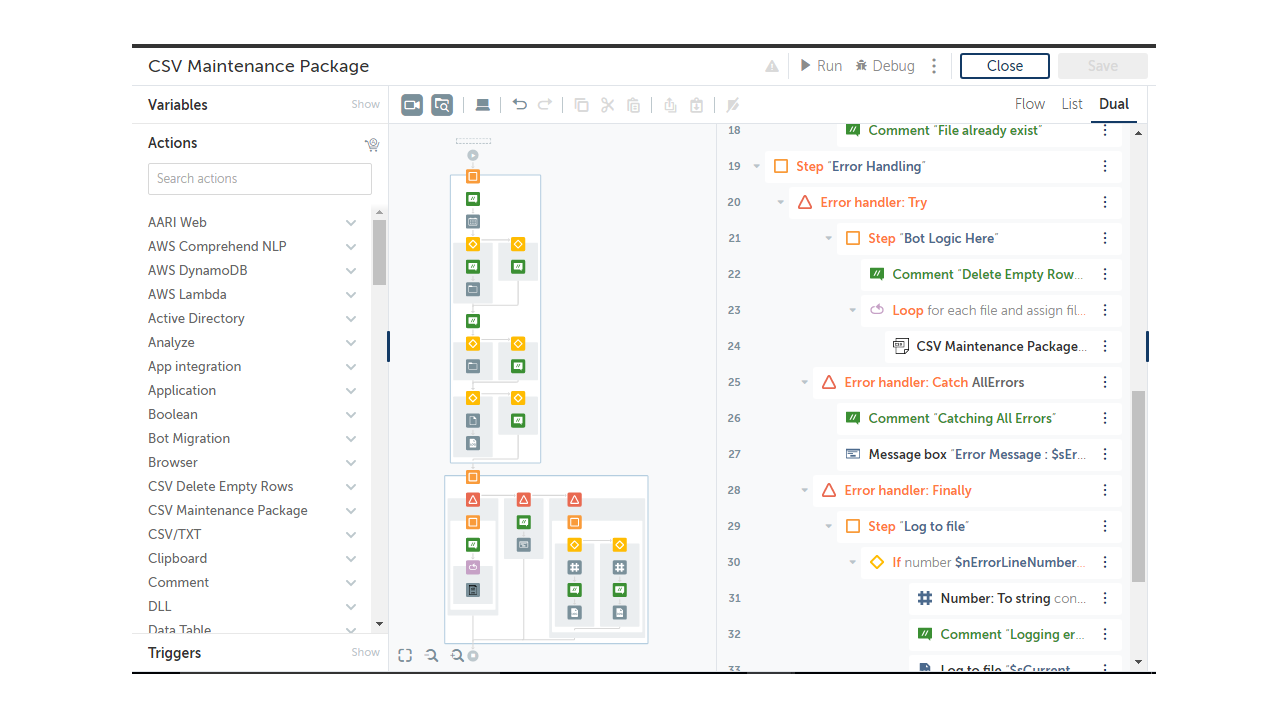Click the fit-to-screen icon below the flow
This screenshot has height=720, width=1280.
[405, 656]
